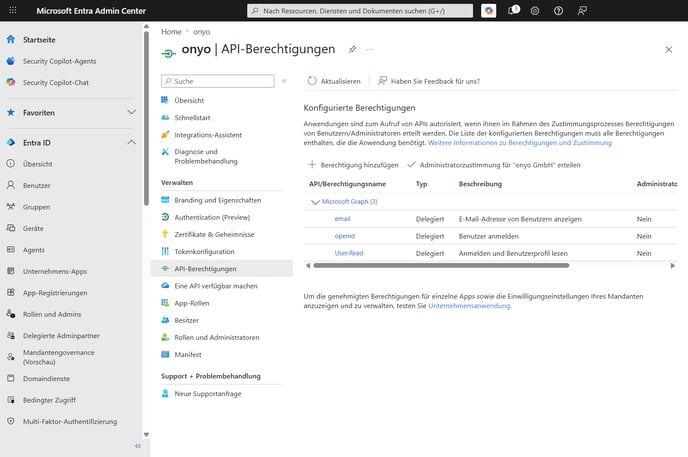This screenshot has width=688, height=457.
Task: Click the left sidebar vertical scrollbar
Action: pyautogui.click(x=146, y=118)
